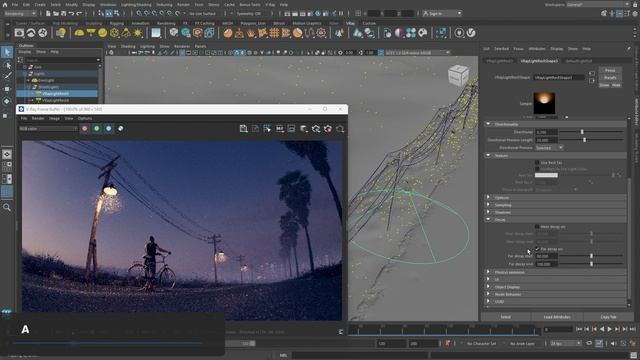Screen dimensions: 640x360
Task: Click single-pane layout icon in left sidebar
Action: pos(7,154)
